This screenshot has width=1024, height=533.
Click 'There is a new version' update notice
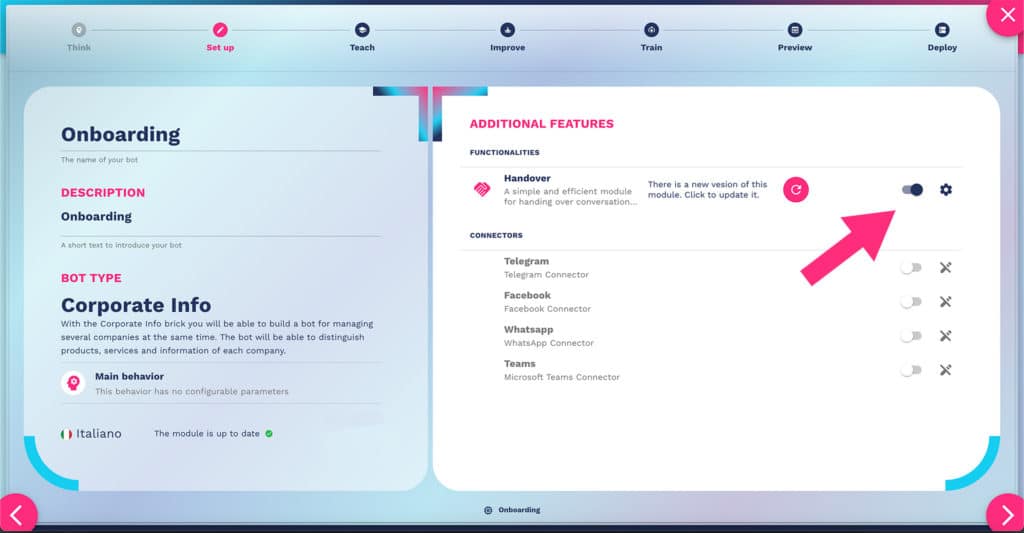707,189
